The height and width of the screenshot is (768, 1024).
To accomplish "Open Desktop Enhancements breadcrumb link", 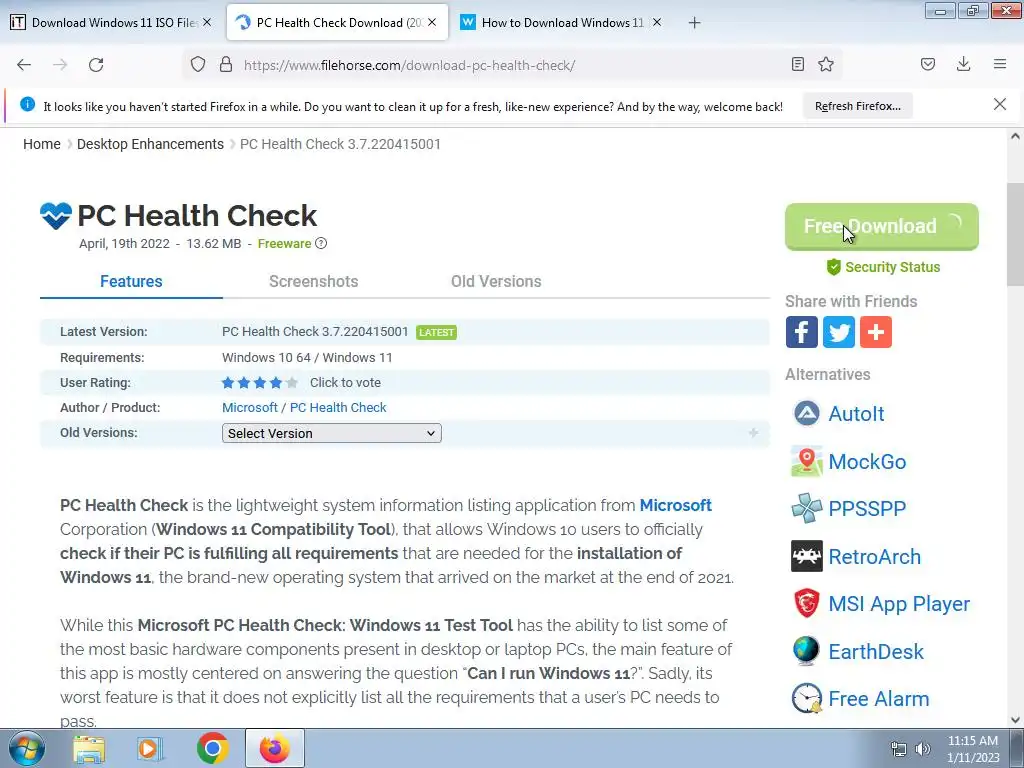I will [150, 144].
